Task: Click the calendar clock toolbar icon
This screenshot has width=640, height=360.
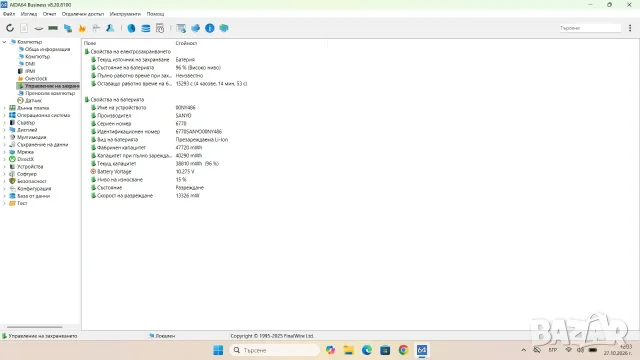Action: [160, 28]
